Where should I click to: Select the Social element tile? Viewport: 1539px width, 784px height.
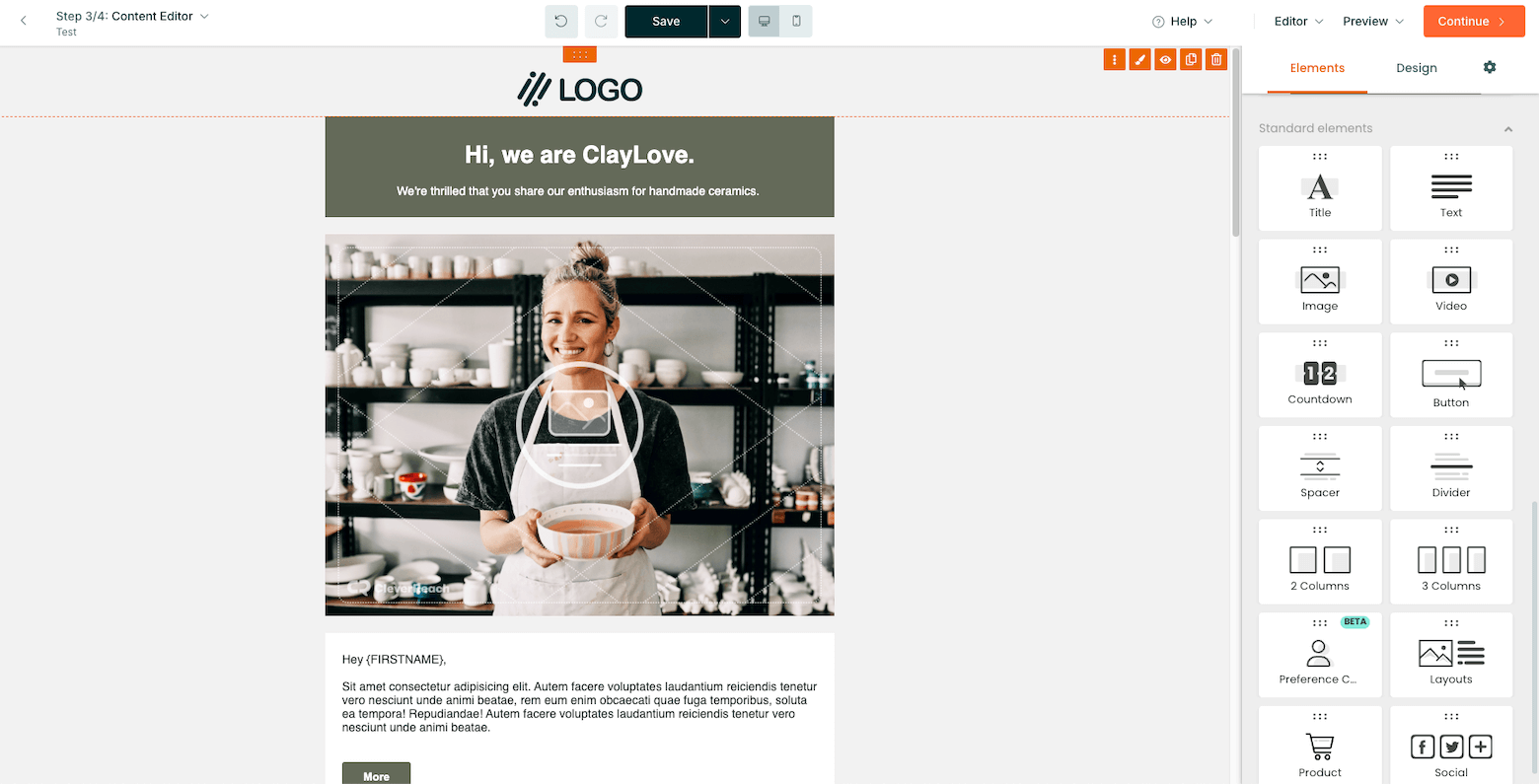pyautogui.click(x=1451, y=748)
